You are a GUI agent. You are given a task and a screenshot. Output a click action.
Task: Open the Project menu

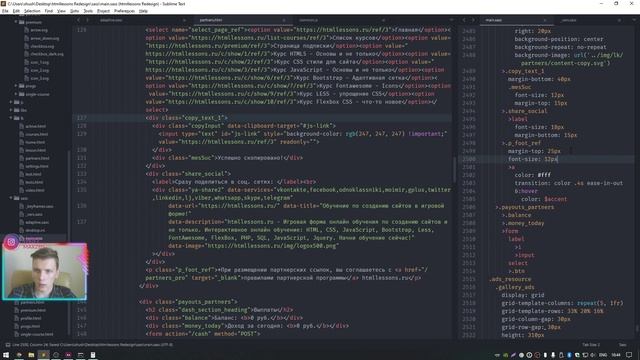(x=103, y=11)
